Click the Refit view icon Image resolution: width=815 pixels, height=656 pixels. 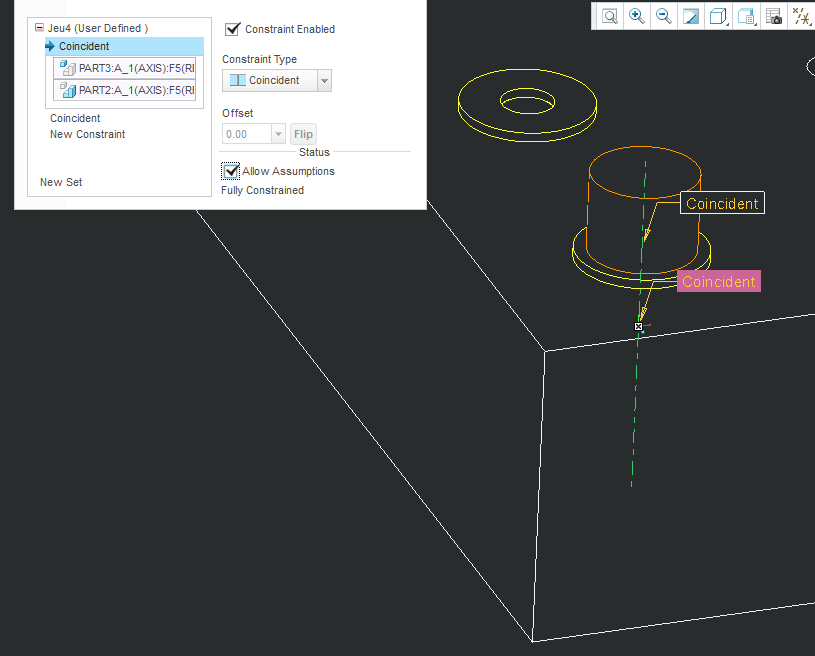[x=609, y=16]
